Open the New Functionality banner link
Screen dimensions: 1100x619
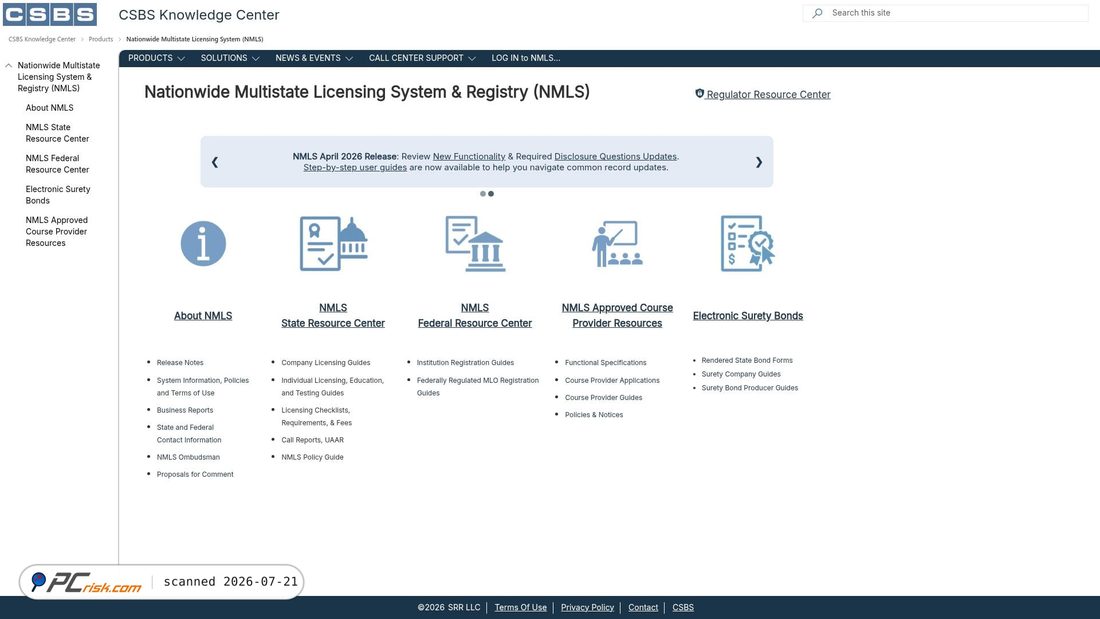(469, 157)
